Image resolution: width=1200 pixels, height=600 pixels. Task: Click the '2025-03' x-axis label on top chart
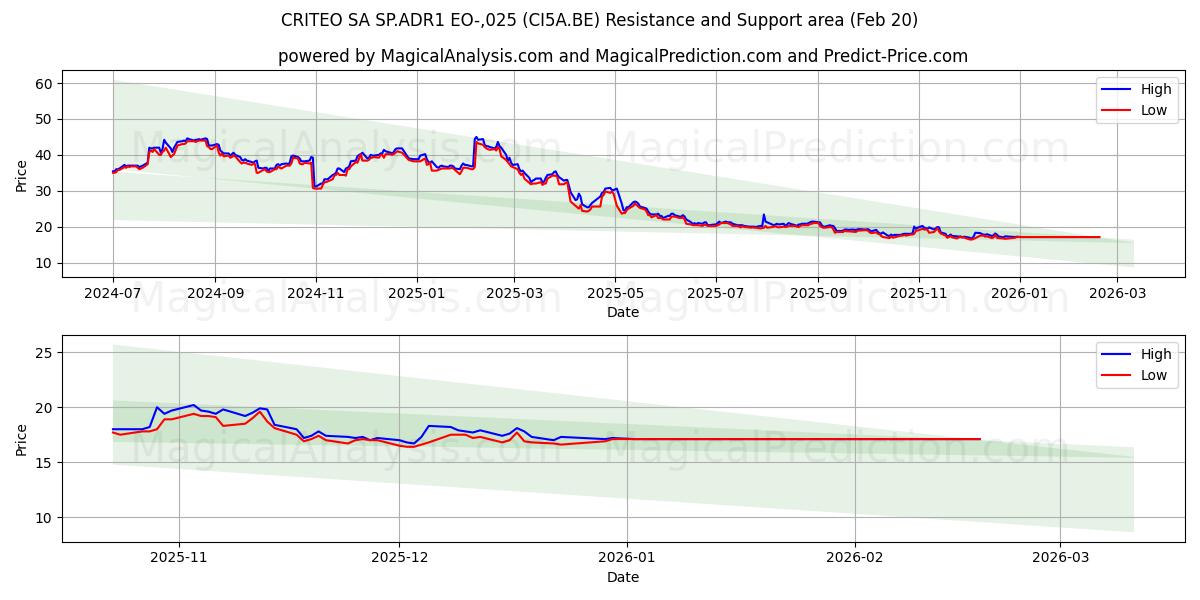pyautogui.click(x=514, y=294)
